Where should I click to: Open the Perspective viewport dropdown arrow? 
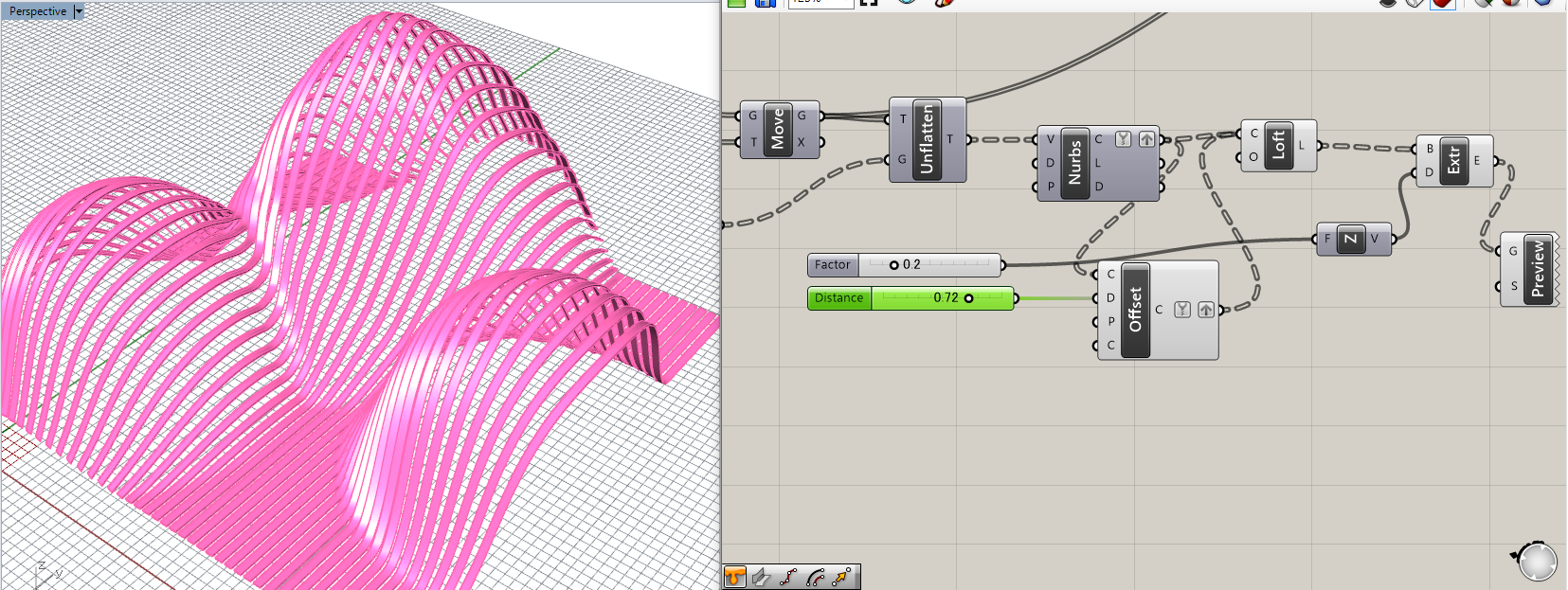(x=79, y=11)
